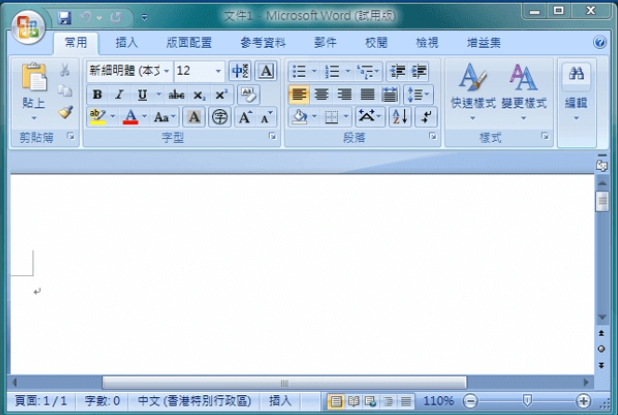Copy selection using copy icon

(65, 91)
